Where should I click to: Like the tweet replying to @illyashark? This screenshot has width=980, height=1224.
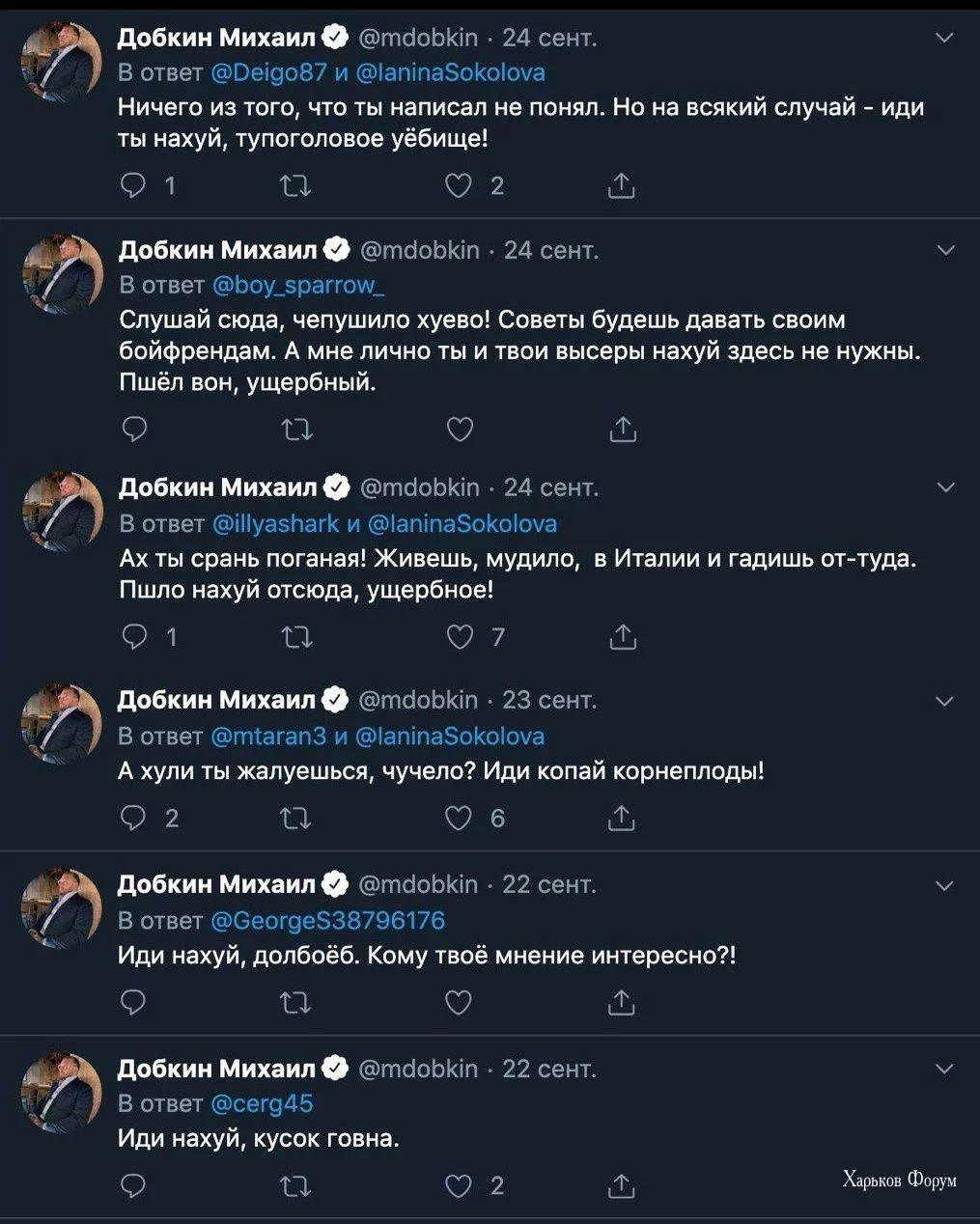tap(461, 637)
